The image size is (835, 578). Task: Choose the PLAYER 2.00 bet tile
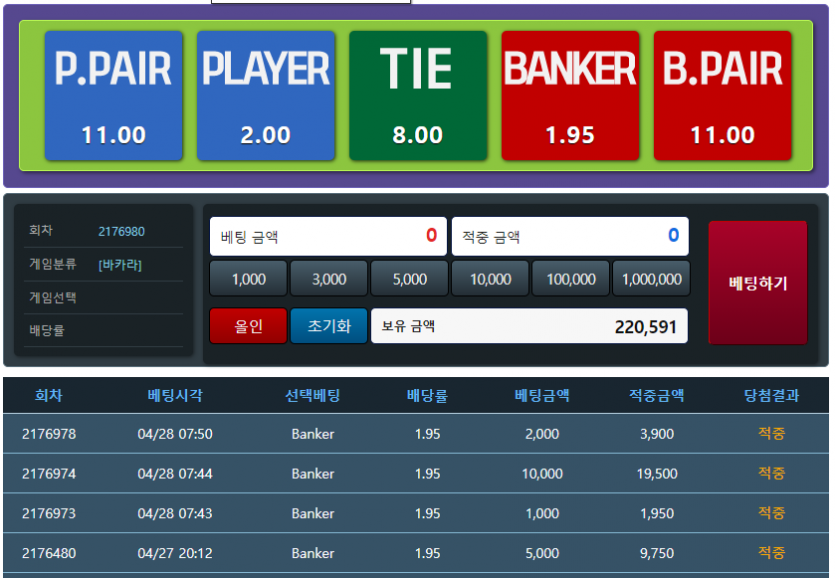click(x=266, y=96)
